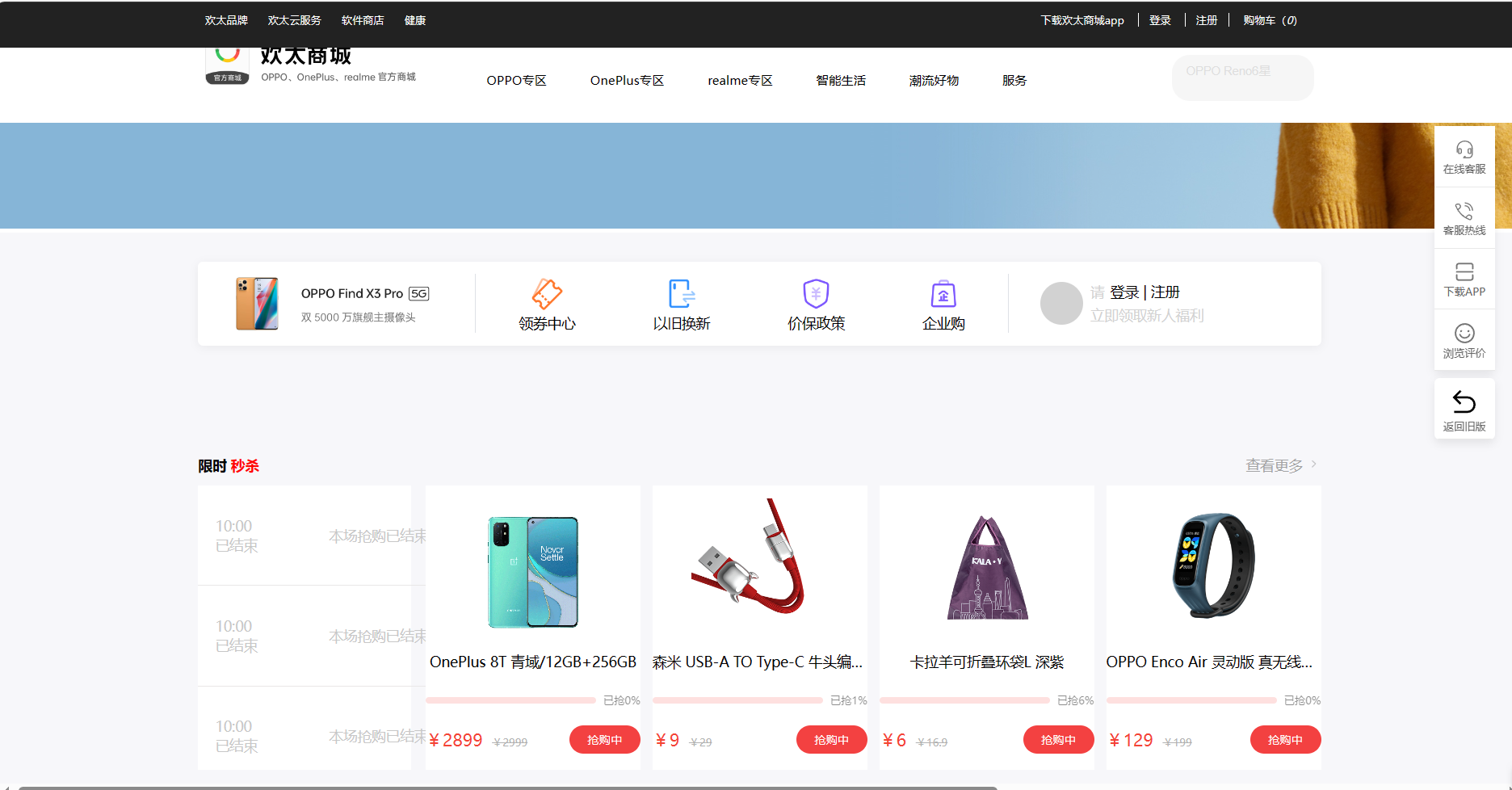The image size is (1512, 790).
Task: Open the 价保政策 shield icon
Action: click(817, 294)
